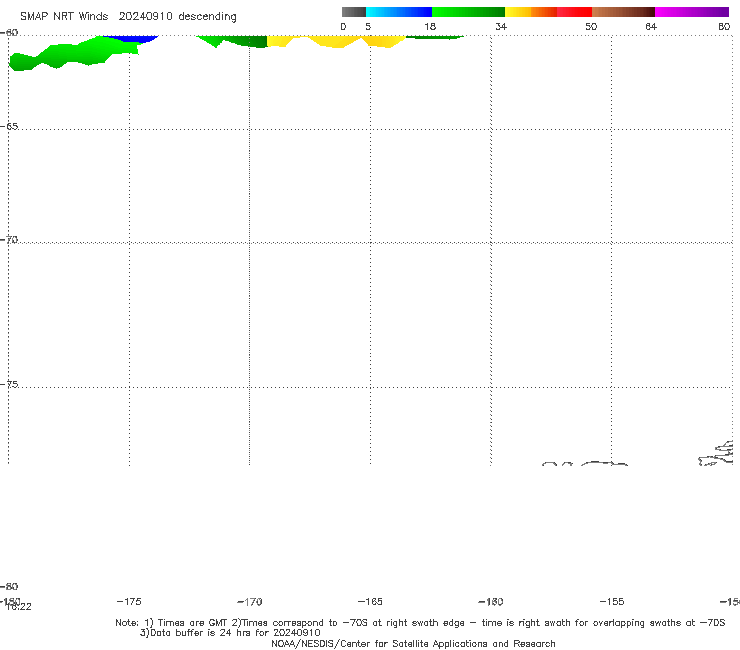Viewport: 740px width, 650px height.
Task: Click the longitude label '-170'
Action: pyautogui.click(x=250, y=602)
